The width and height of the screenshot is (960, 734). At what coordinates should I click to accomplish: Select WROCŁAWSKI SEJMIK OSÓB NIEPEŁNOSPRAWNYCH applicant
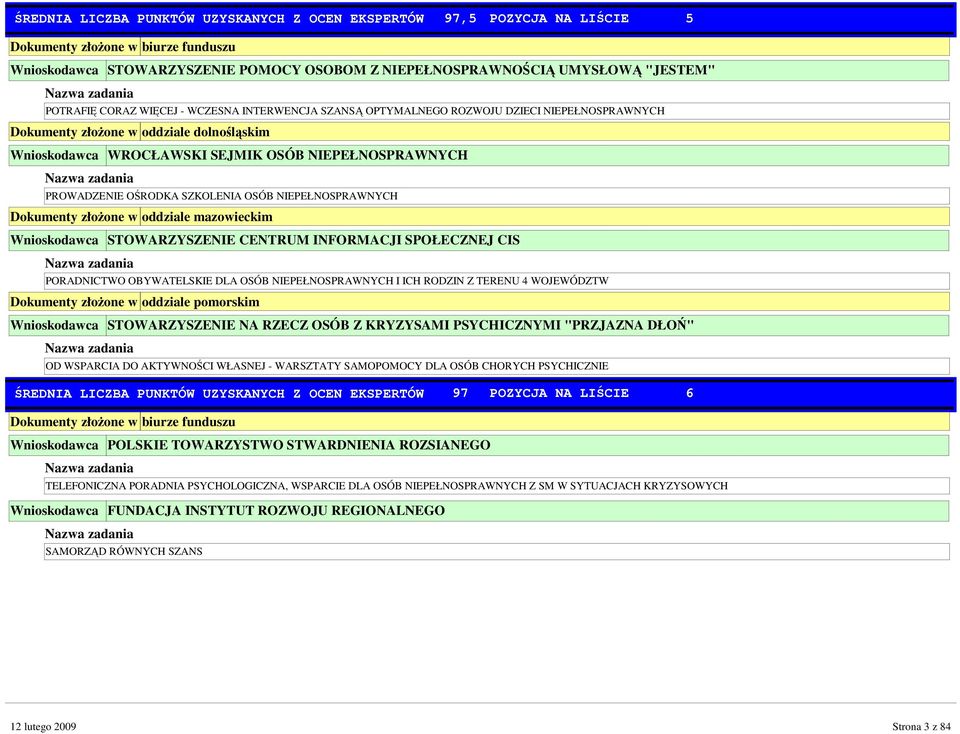pos(287,155)
